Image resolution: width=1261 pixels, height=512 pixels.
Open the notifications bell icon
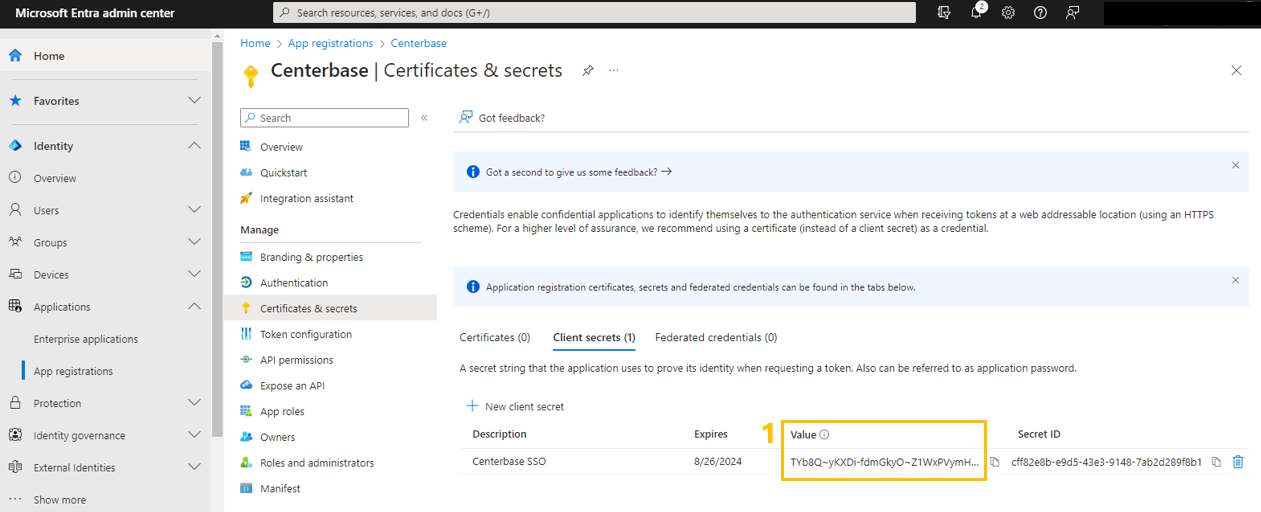(977, 12)
